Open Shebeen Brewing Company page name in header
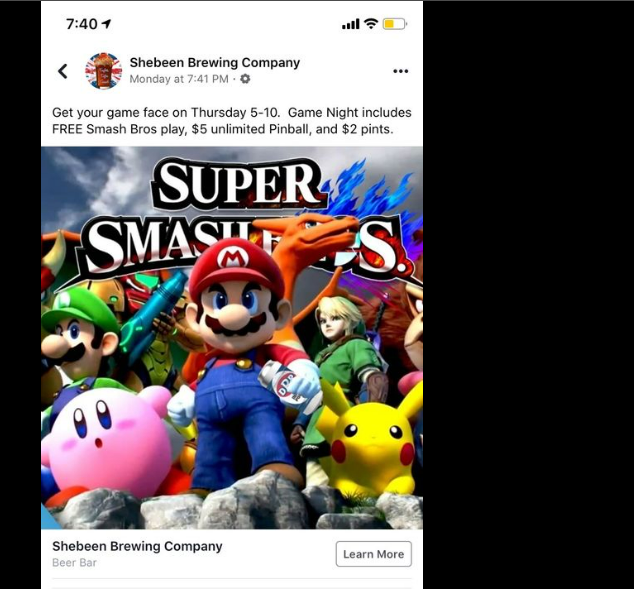 (215, 63)
